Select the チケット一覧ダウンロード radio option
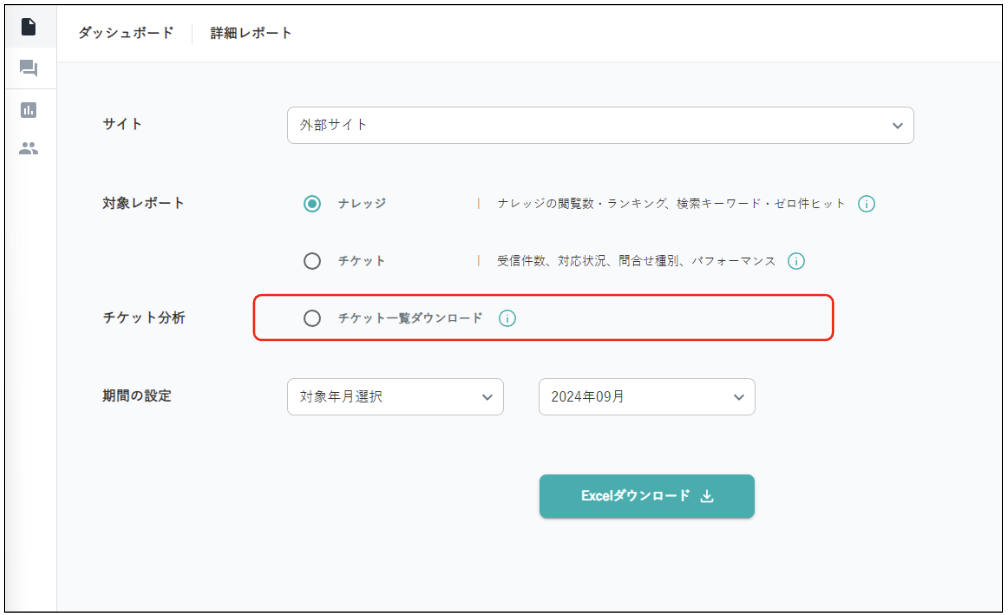Viewport: 1008px width, 615px height. pos(312,318)
